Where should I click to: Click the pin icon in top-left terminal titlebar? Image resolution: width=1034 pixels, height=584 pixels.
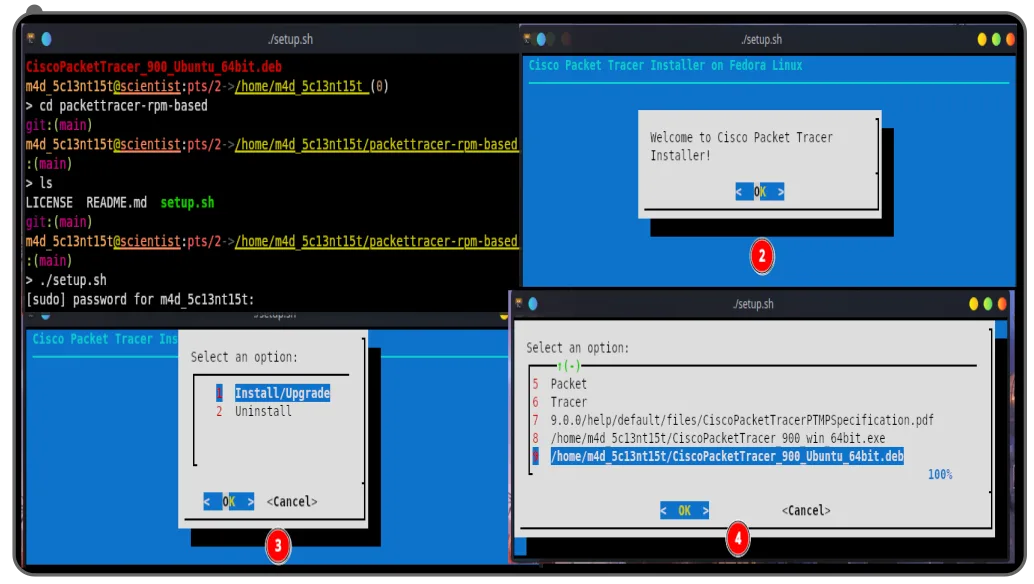[x=30, y=38]
